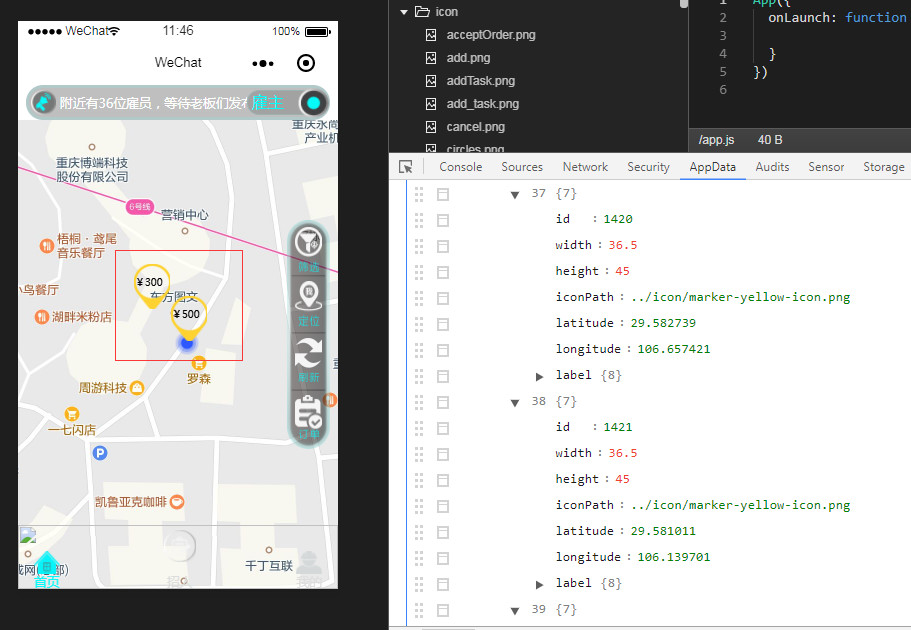
Task: Open the Network tab
Action: coord(585,167)
